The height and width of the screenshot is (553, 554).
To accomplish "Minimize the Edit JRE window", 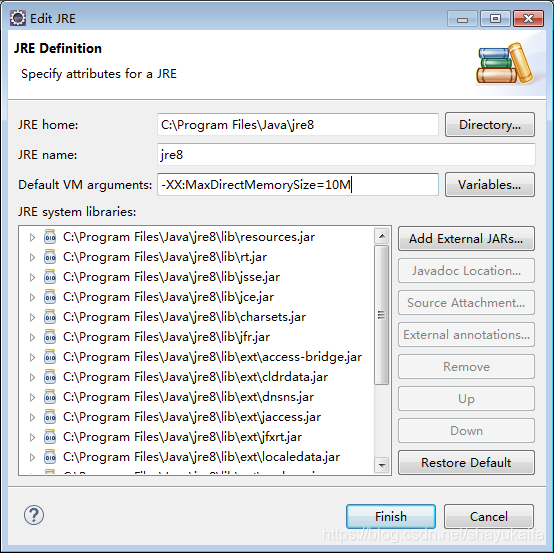I will coord(462,18).
